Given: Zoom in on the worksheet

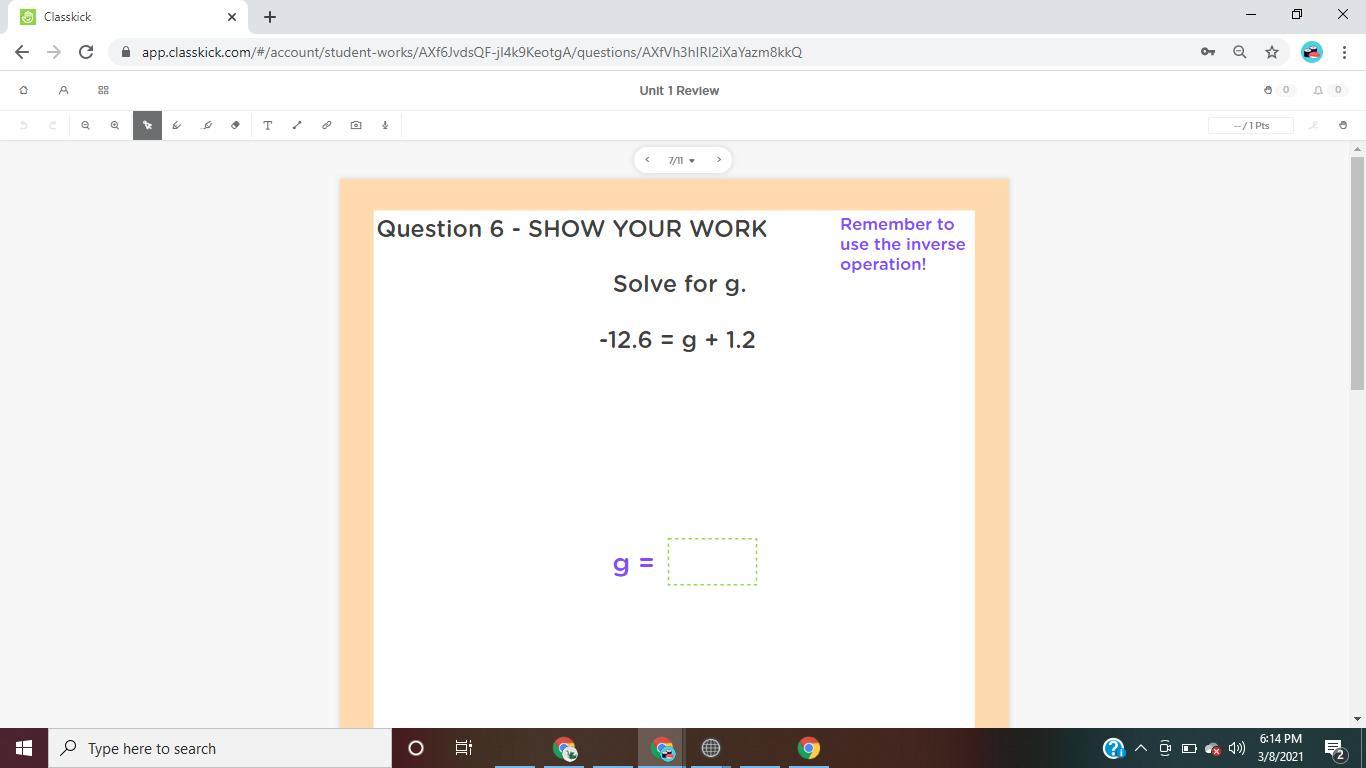Looking at the screenshot, I should 115,125.
